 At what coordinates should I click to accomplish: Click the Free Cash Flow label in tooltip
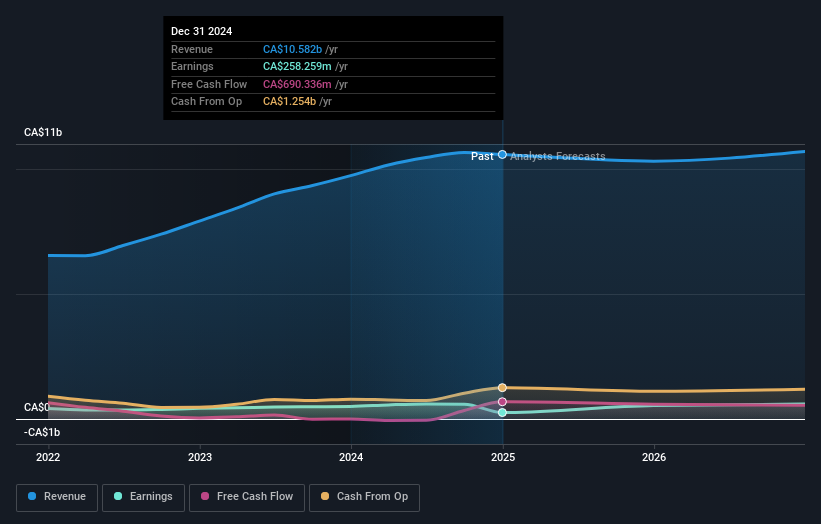pyautogui.click(x=209, y=84)
